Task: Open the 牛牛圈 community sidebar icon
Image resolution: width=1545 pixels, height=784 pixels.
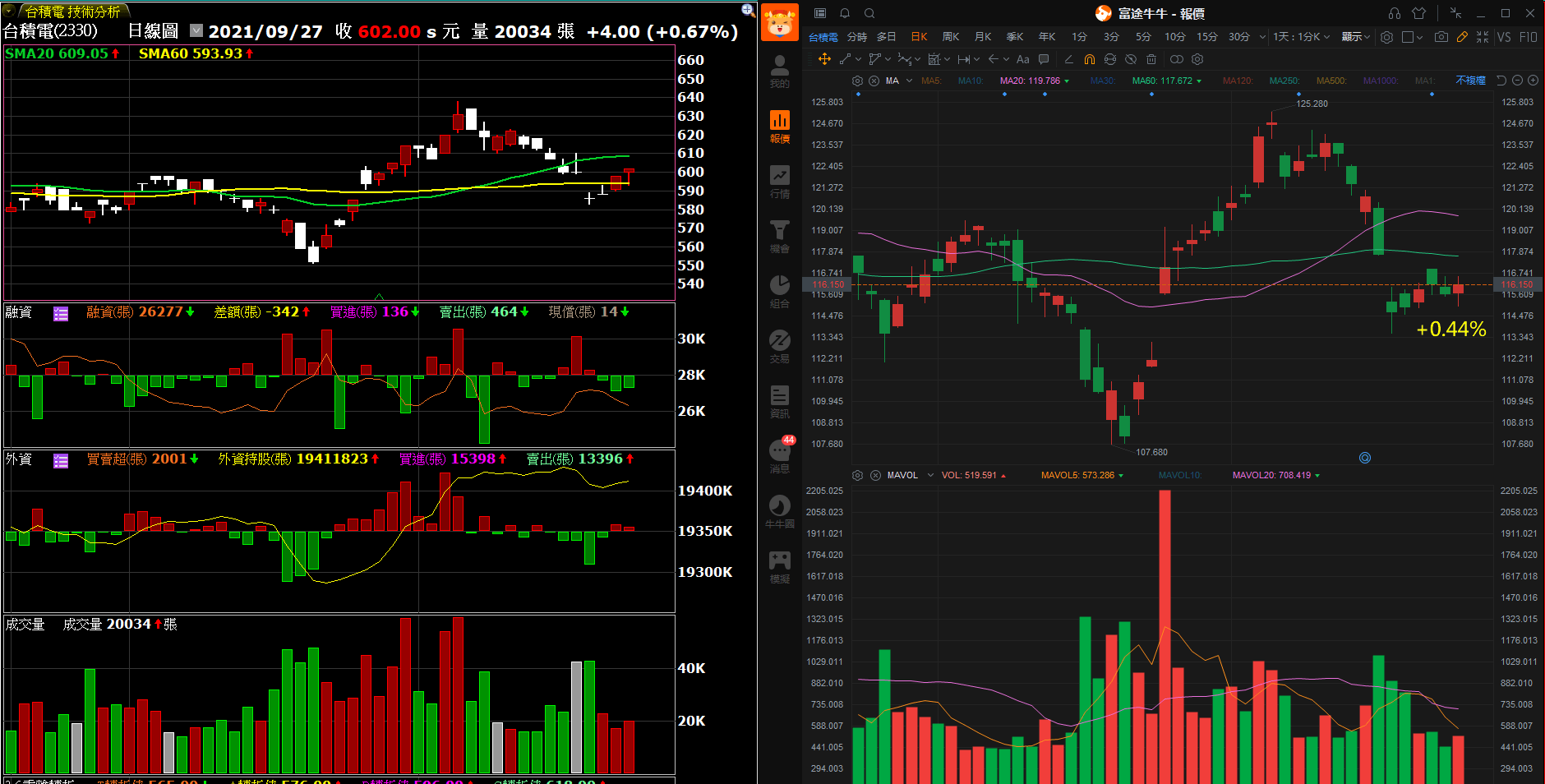Action: (x=780, y=512)
